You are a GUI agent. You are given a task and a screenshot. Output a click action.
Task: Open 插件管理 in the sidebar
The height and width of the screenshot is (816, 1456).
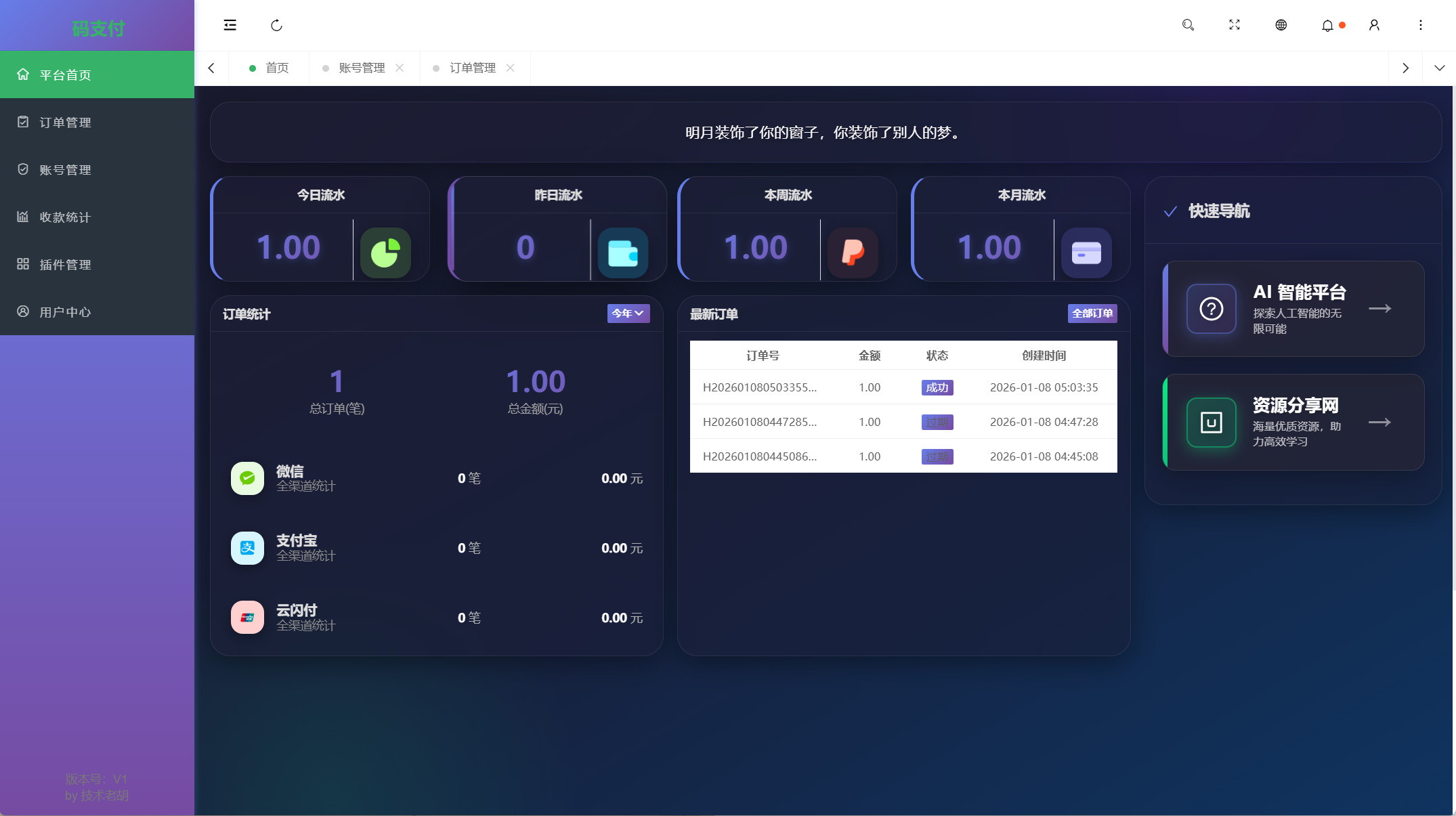(x=65, y=265)
